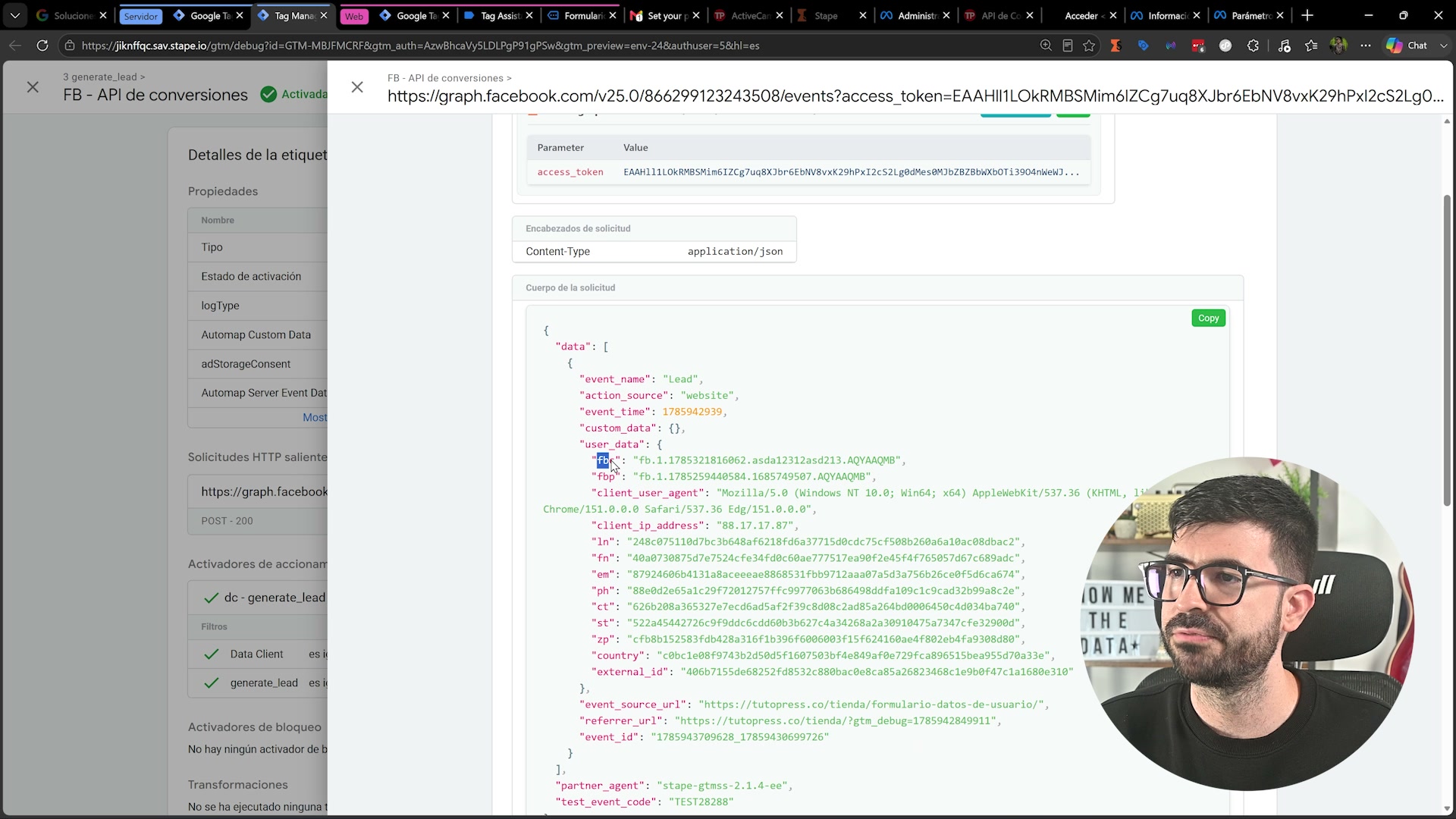
Task: Open the reader view icon
Action: tap(1068, 45)
